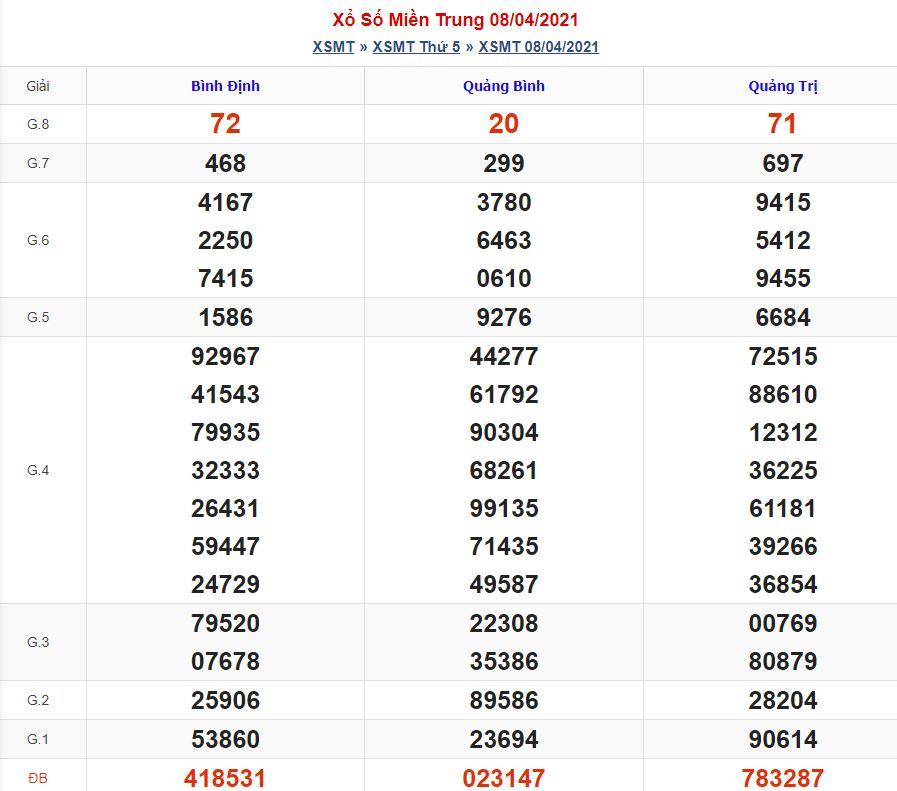Click G.5 number 1586
This screenshot has width=897, height=791.
(225, 317)
